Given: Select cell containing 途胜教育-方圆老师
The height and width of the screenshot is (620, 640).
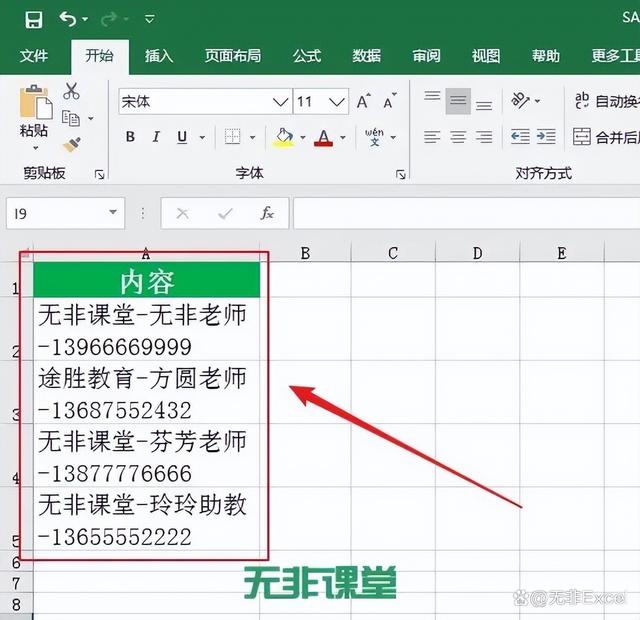Looking at the screenshot, I should point(147,392).
